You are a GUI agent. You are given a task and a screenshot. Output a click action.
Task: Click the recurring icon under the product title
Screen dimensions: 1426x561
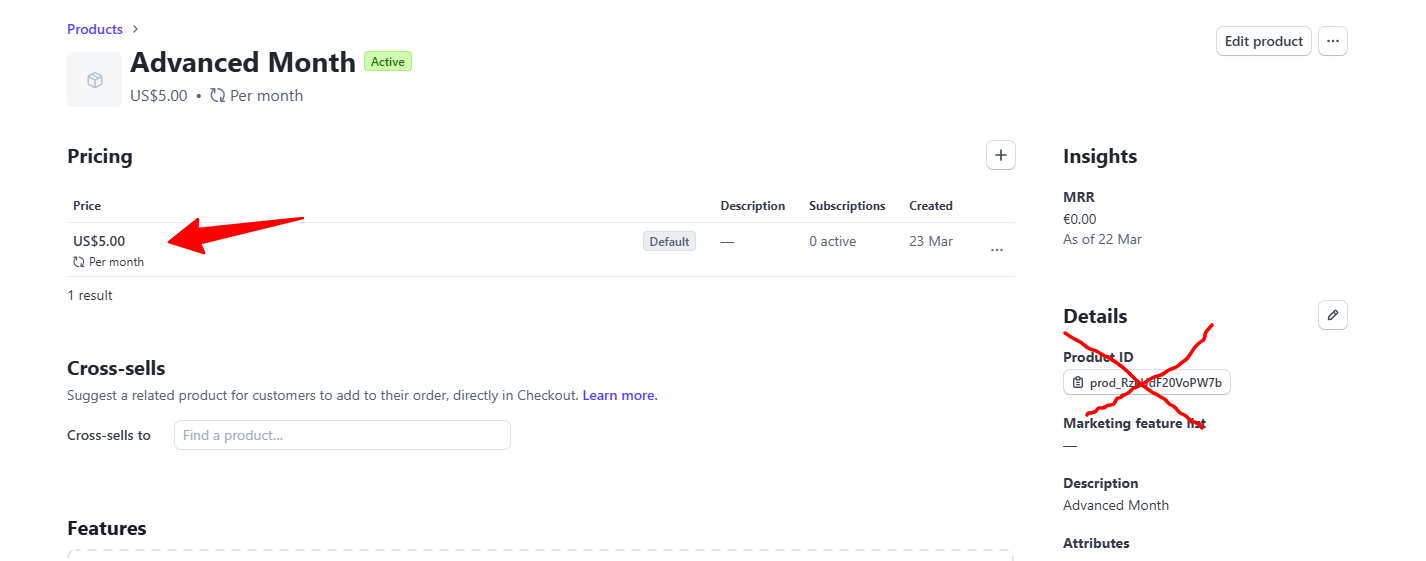pyautogui.click(x=217, y=96)
